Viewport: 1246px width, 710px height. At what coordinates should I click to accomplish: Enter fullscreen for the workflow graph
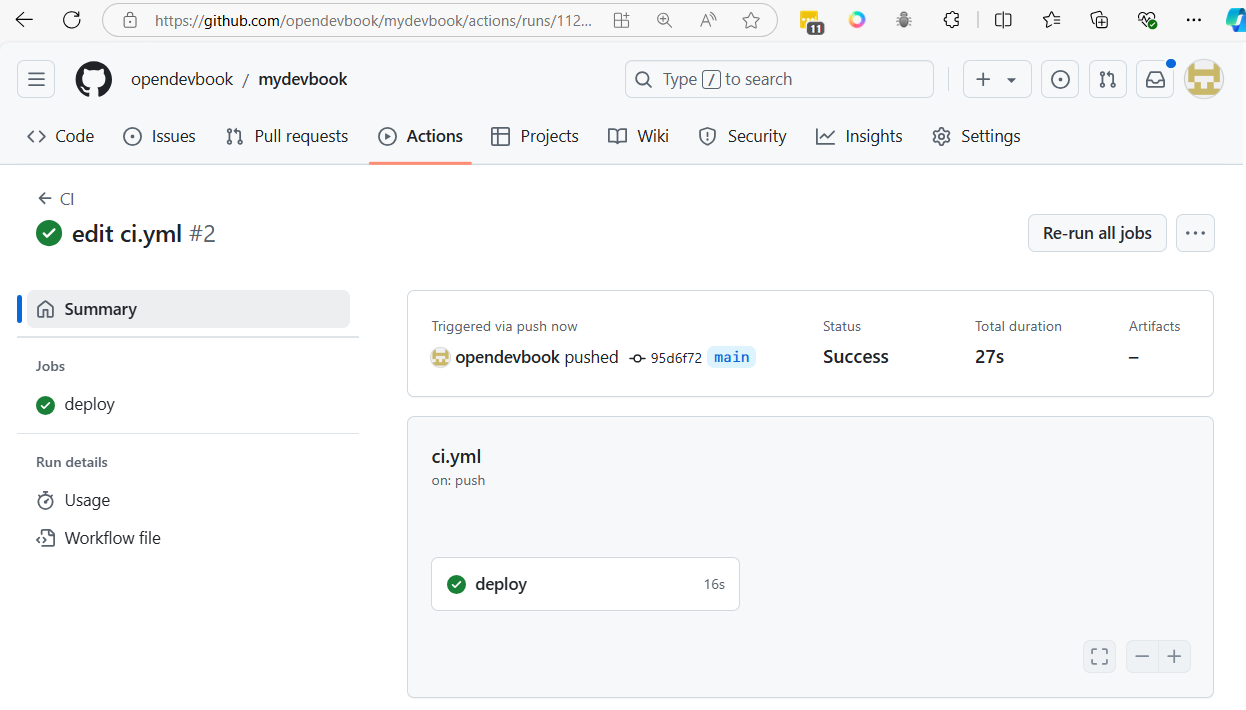(x=1099, y=657)
